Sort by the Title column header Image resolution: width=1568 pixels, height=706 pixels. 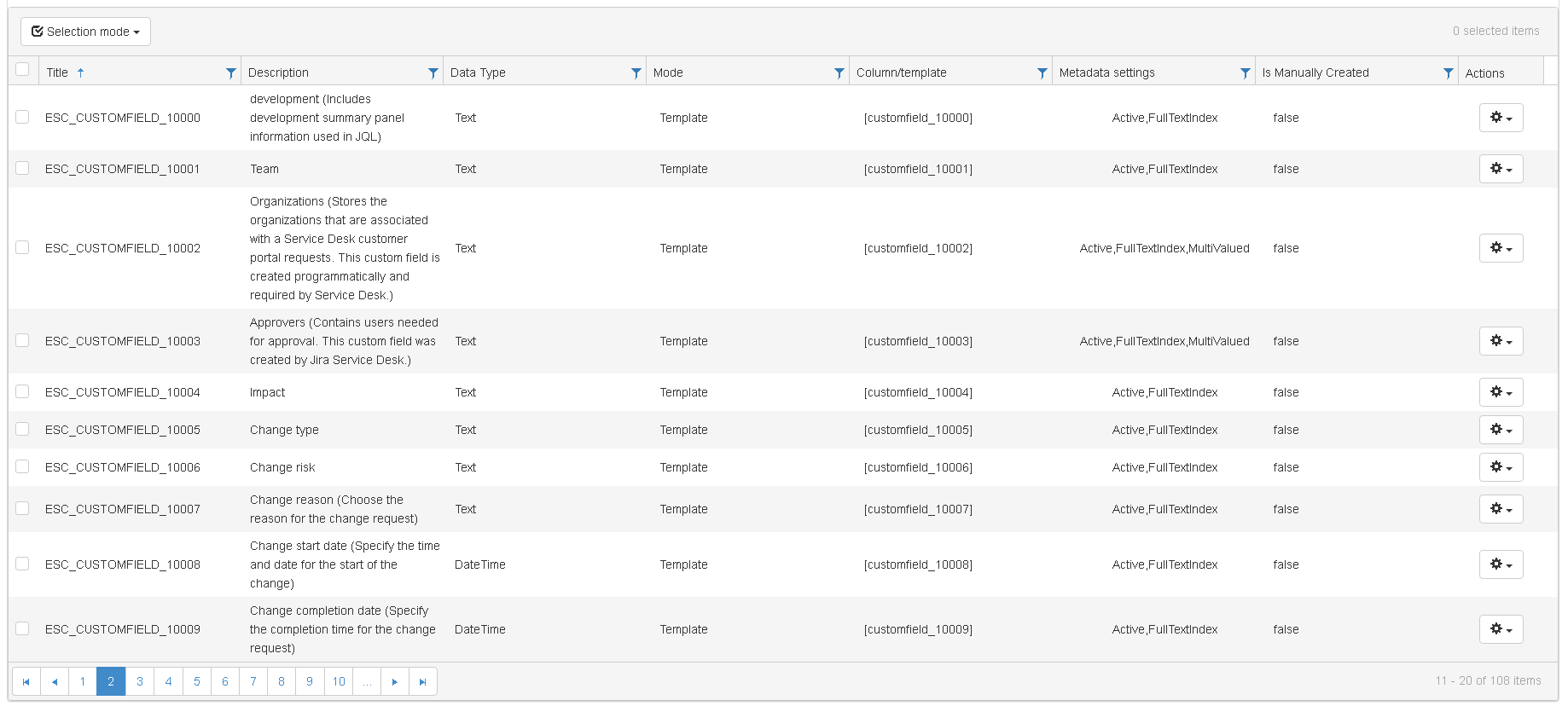58,73
